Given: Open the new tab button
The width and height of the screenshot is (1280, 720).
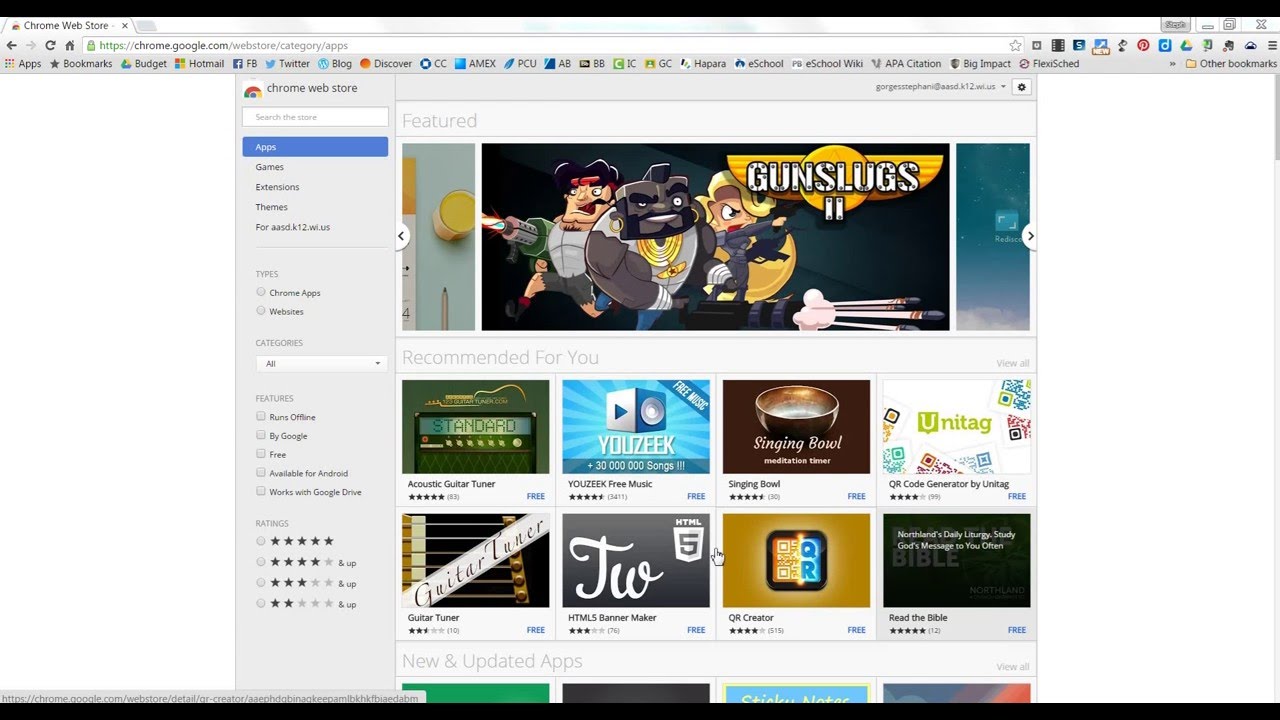Looking at the screenshot, I should [145, 25].
